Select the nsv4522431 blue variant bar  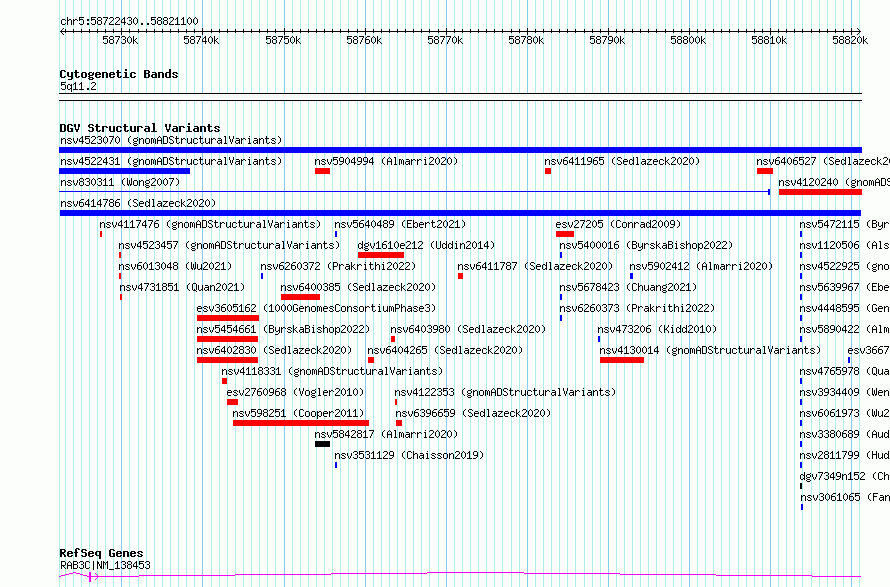pos(125,171)
